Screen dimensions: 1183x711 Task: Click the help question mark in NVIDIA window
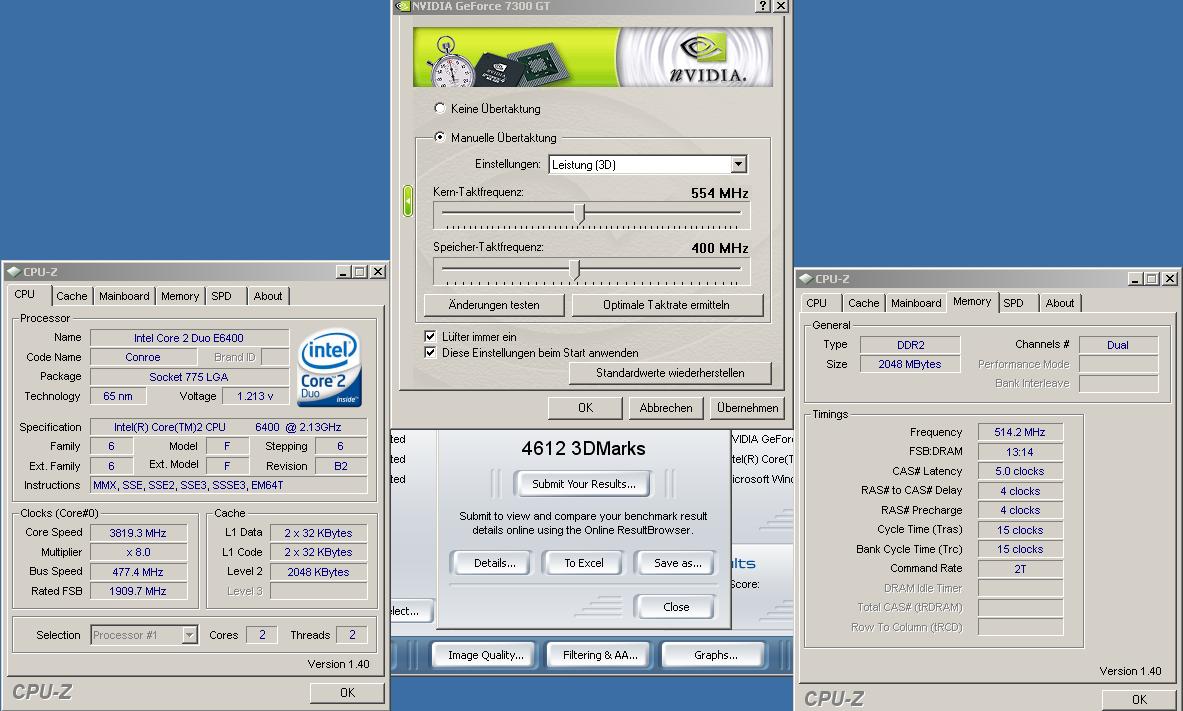point(763,6)
